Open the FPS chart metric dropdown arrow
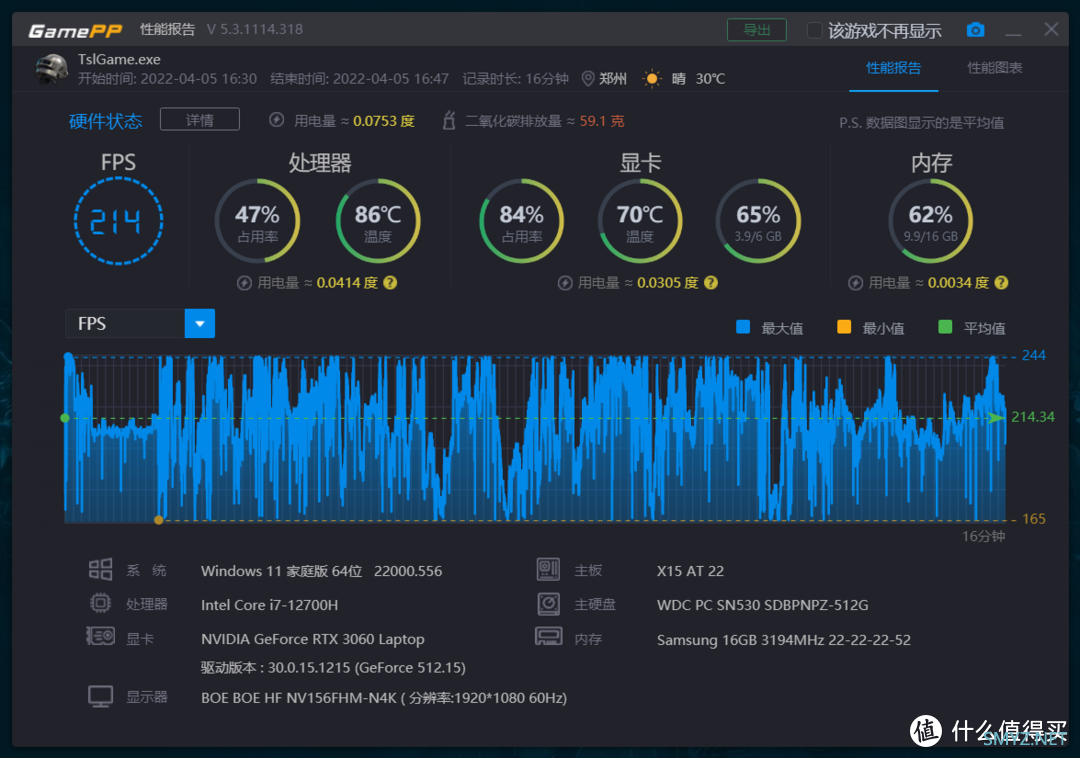The width and height of the screenshot is (1080, 758). [200, 324]
